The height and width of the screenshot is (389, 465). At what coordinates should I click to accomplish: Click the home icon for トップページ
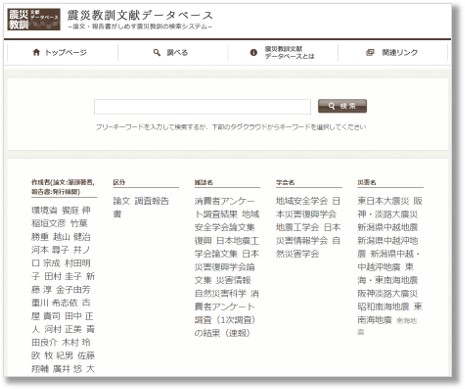click(36, 52)
